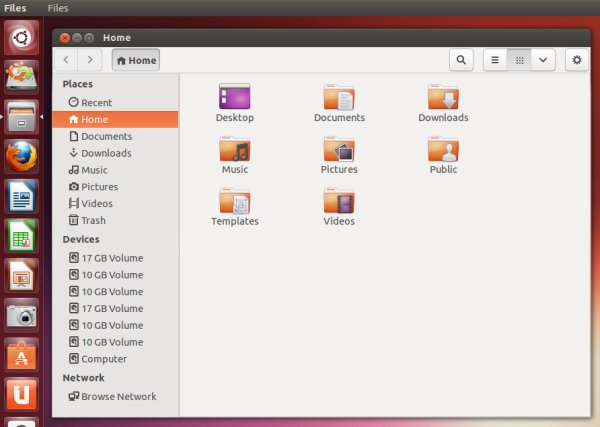
Task: Open the Files menu in top bar
Action: point(58,8)
